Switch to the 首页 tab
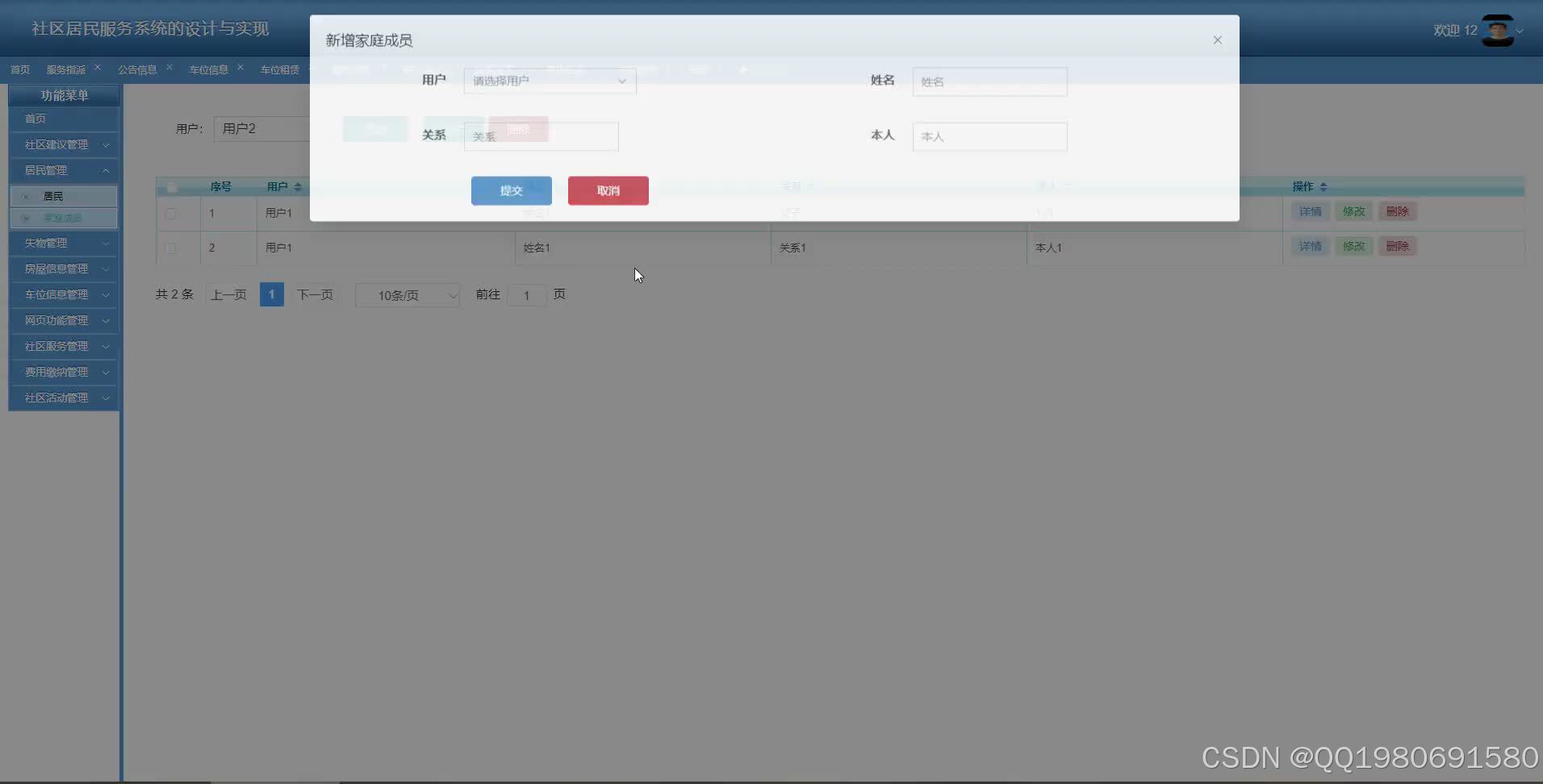 [x=20, y=70]
